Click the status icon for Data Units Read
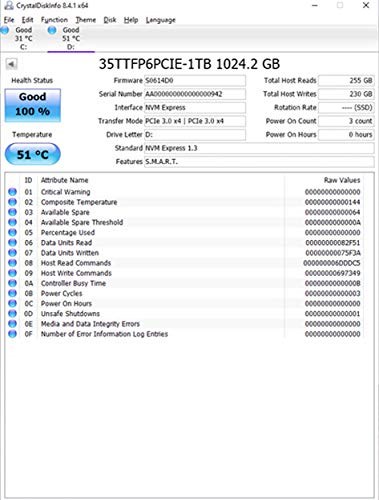This screenshot has height=500, width=379. (x=12, y=242)
